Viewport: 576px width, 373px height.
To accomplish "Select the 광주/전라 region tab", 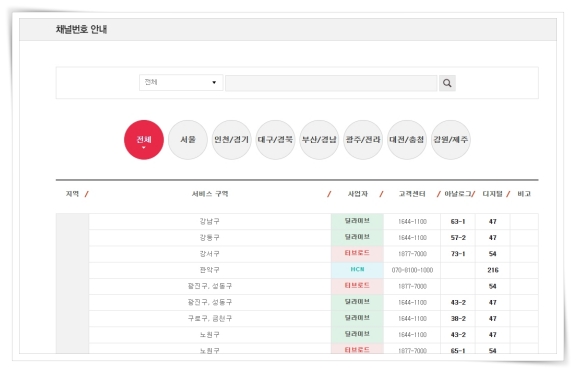I will coord(363,140).
